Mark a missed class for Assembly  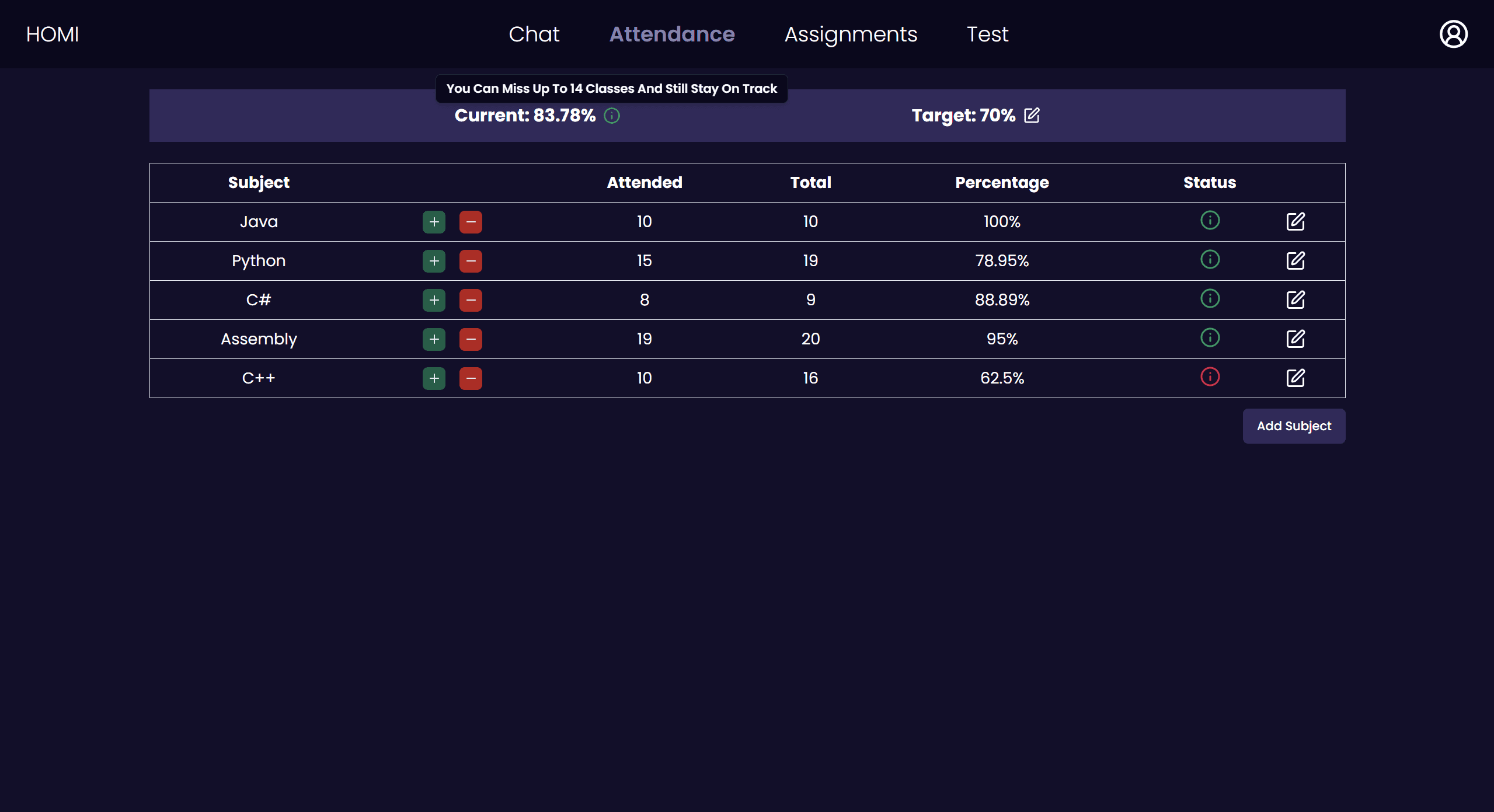[471, 339]
